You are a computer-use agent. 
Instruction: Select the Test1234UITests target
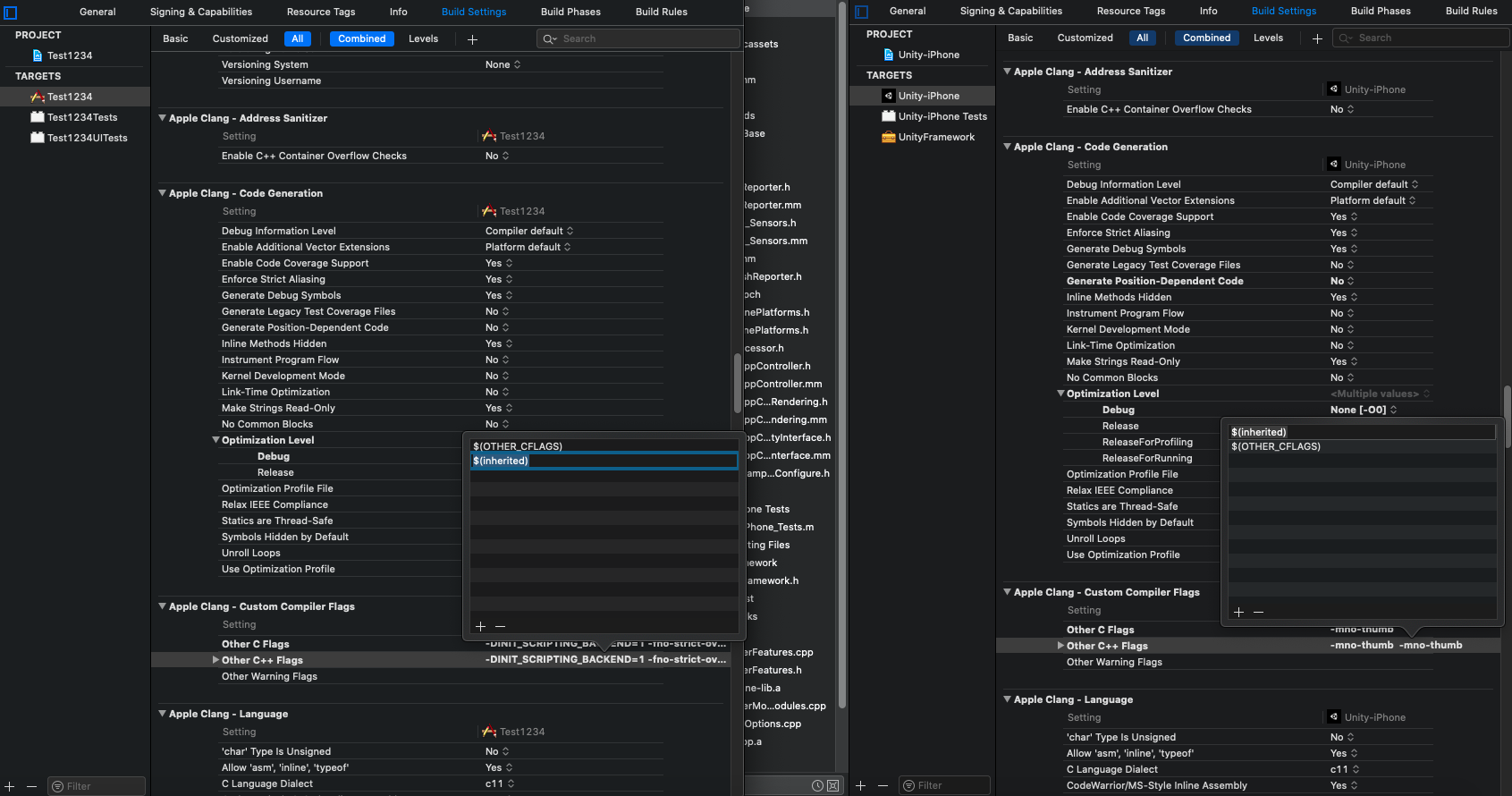point(79,138)
